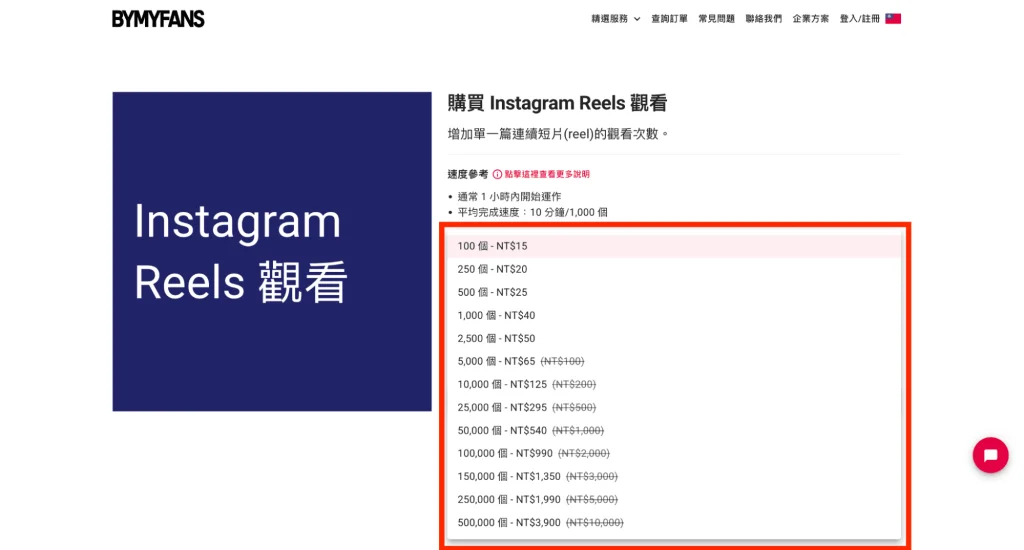The height and width of the screenshot is (550, 1024).
Task: Select the 100 個 - NT$15 option
Action: point(673,246)
